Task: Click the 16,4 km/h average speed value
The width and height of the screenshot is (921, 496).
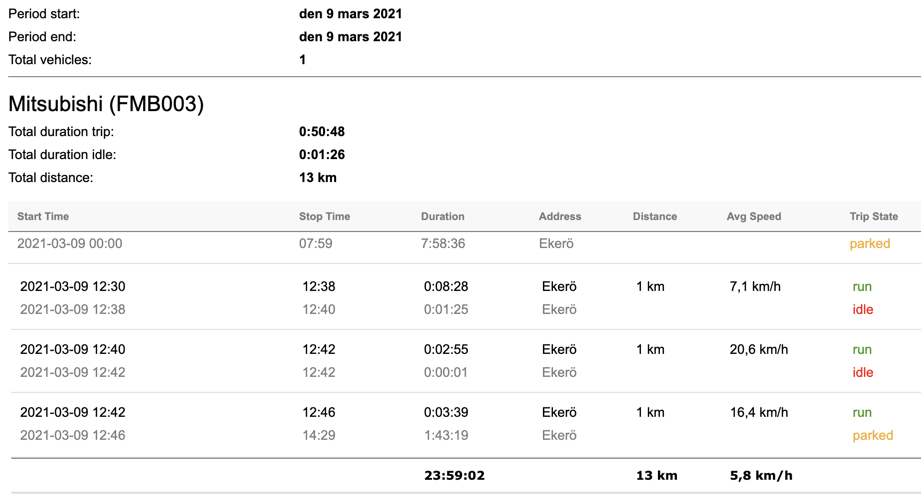Action: (758, 413)
